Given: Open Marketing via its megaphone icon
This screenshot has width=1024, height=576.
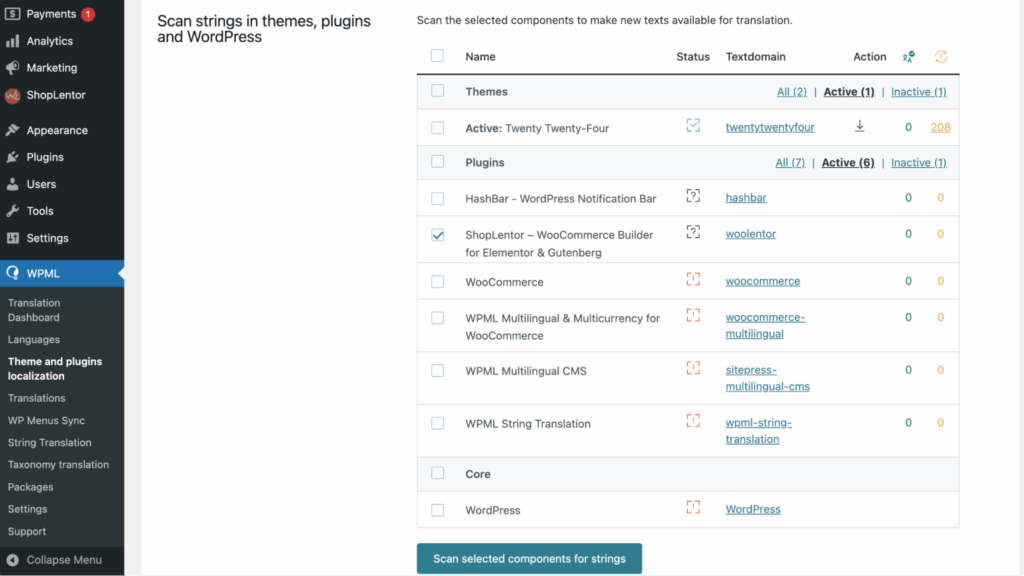Looking at the screenshot, I should click(x=11, y=67).
